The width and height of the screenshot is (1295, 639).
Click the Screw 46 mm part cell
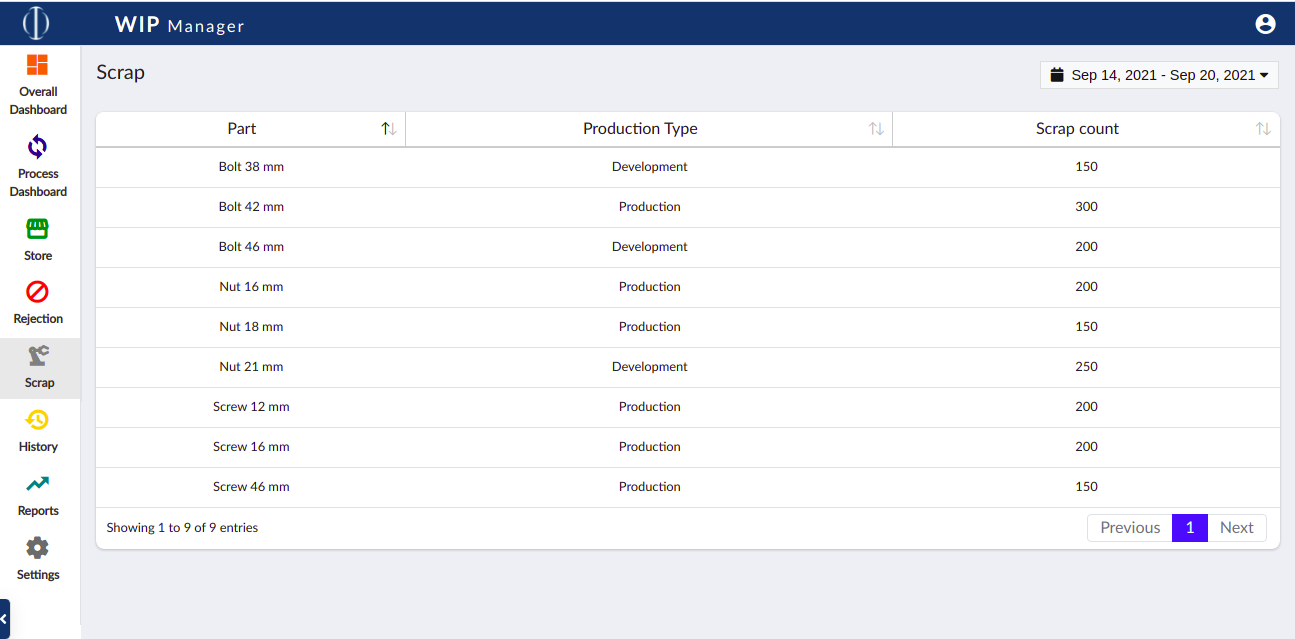tap(251, 487)
